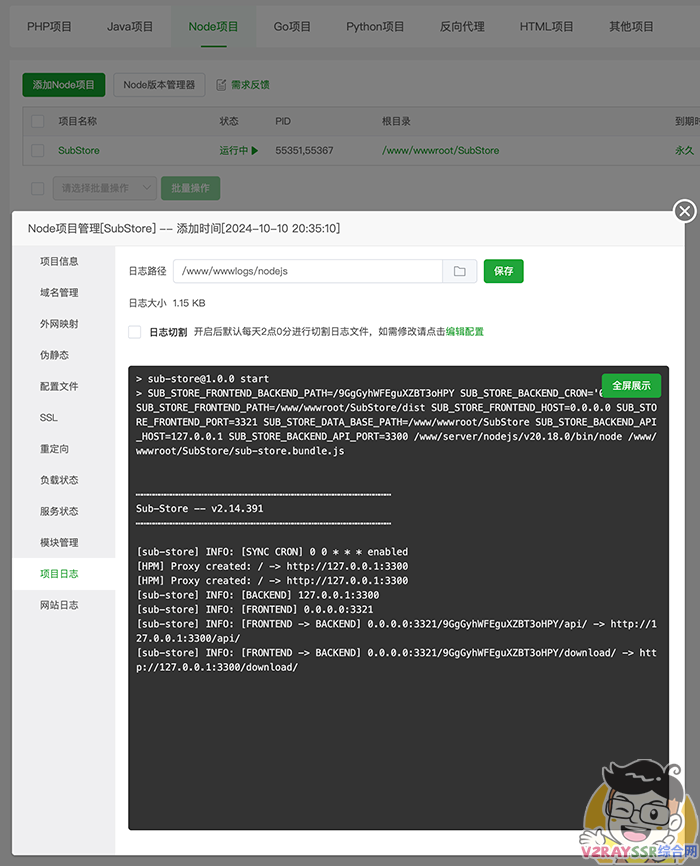The image size is (700, 866).
Task: Open the Node版本管理器
Action: [159, 85]
